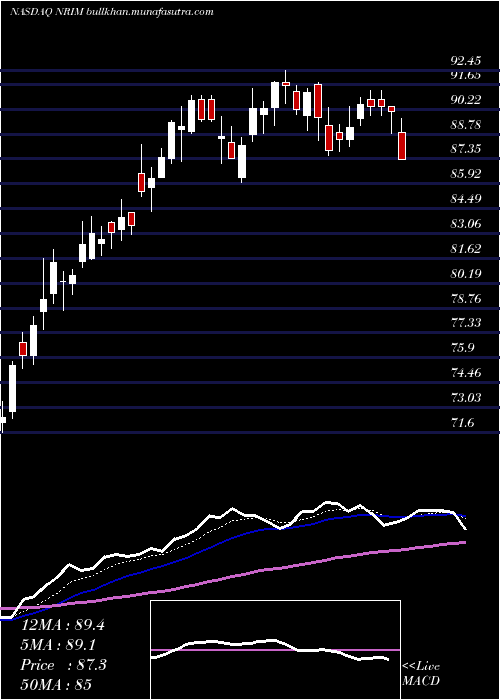500x700 pixels.
Task: Click the 77.33 price axis label
Action: [x=466, y=322]
